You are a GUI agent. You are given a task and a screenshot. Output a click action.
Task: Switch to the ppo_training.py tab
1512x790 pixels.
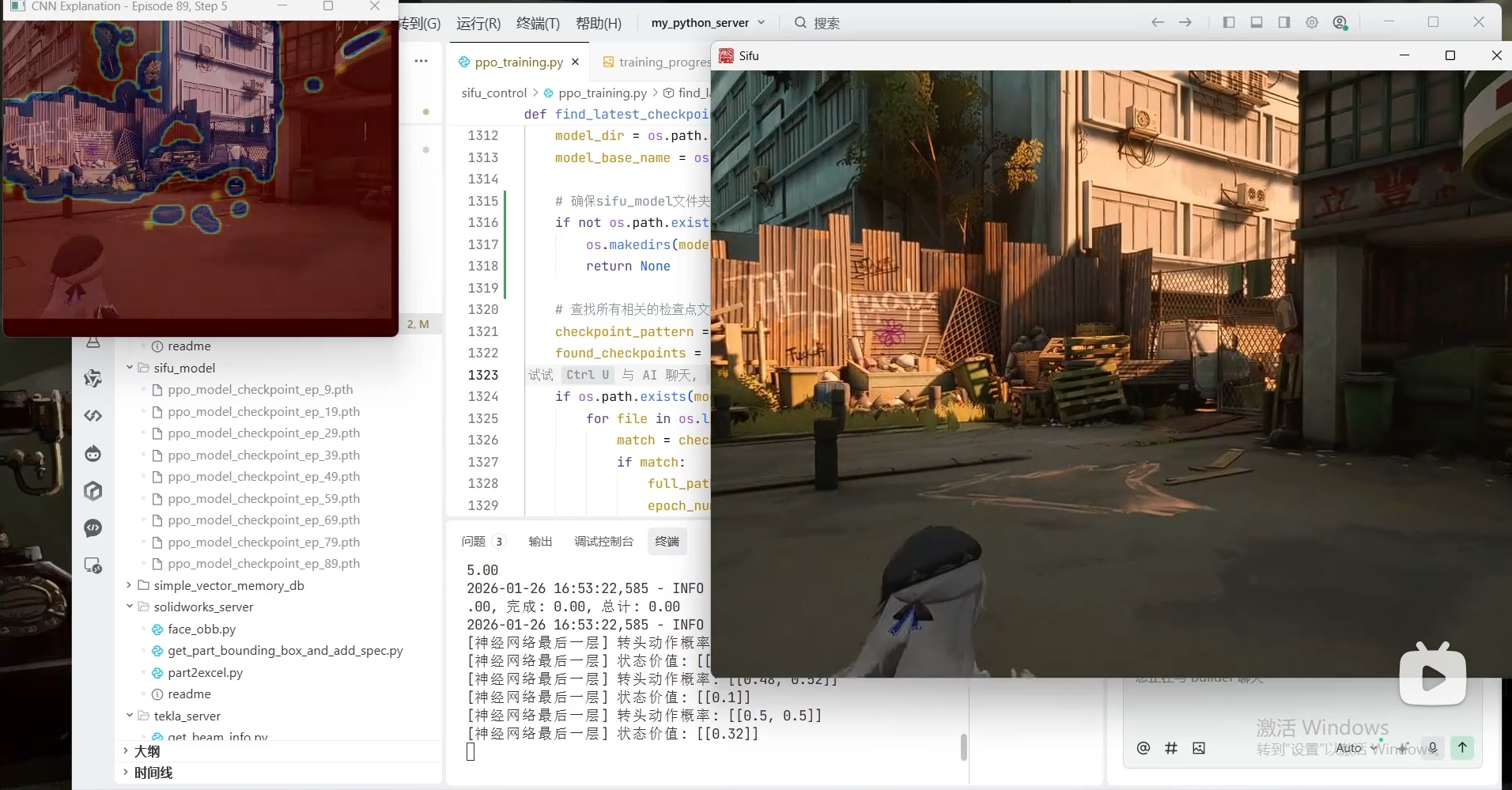[x=519, y=62]
